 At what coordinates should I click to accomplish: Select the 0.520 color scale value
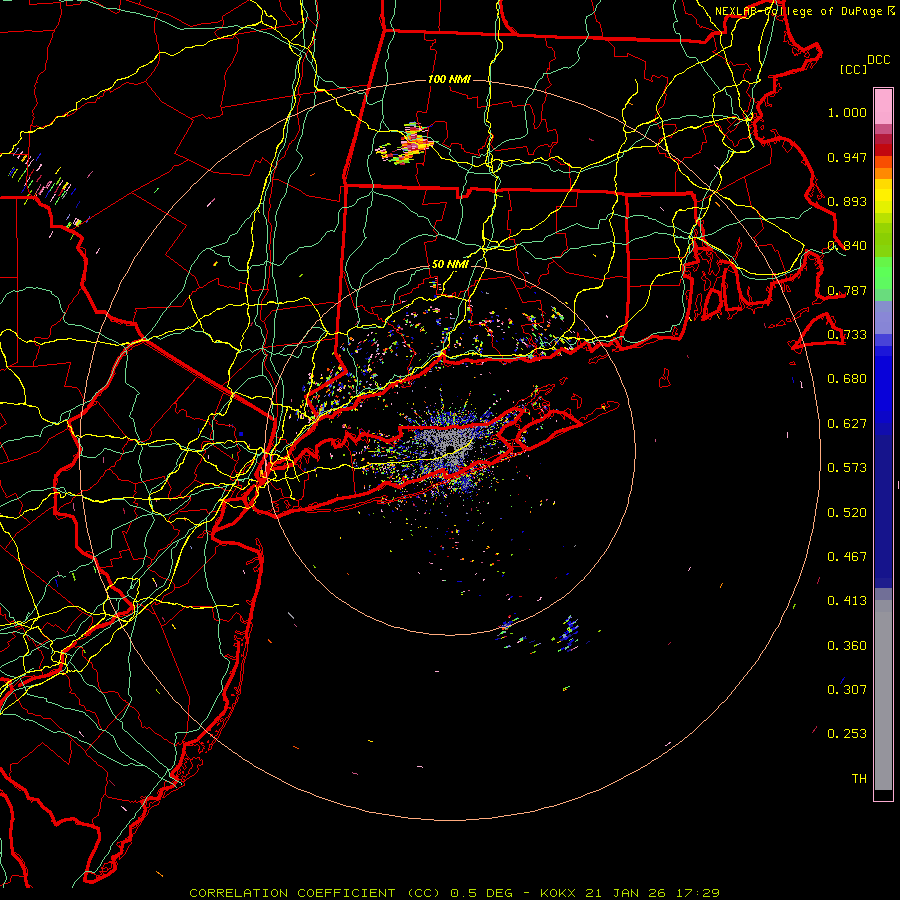coord(847,513)
